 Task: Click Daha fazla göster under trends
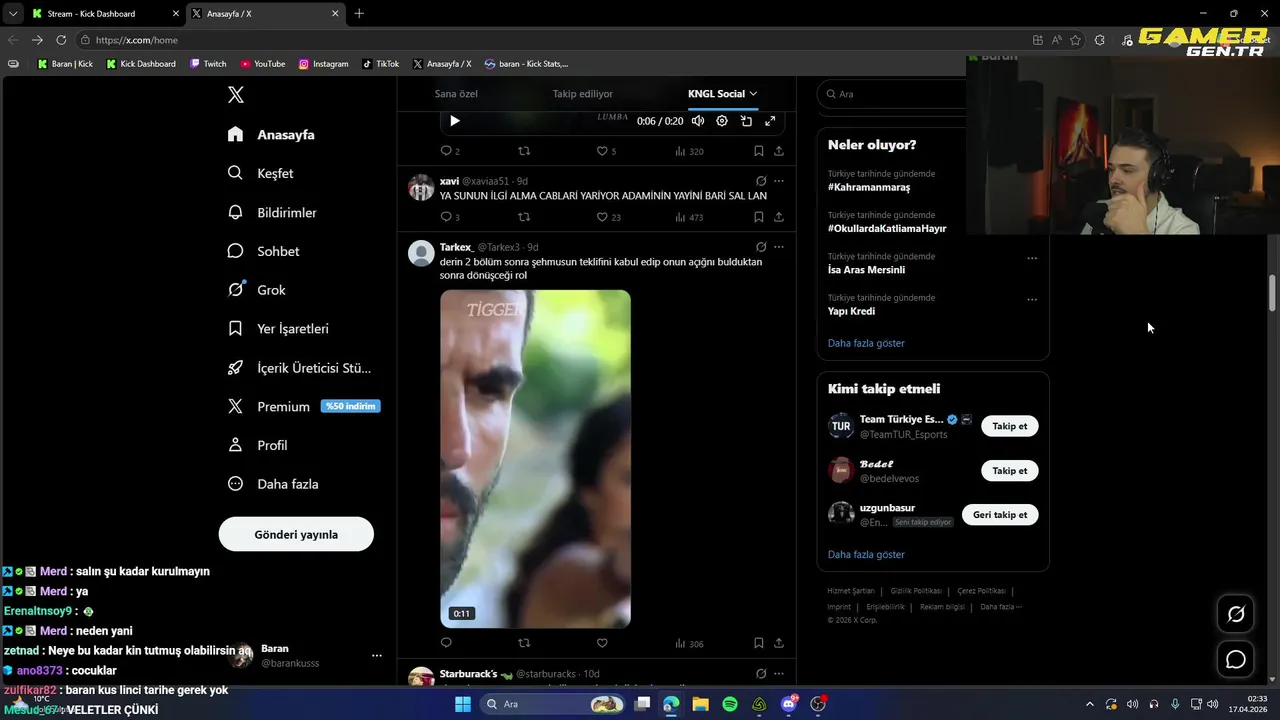[866, 343]
